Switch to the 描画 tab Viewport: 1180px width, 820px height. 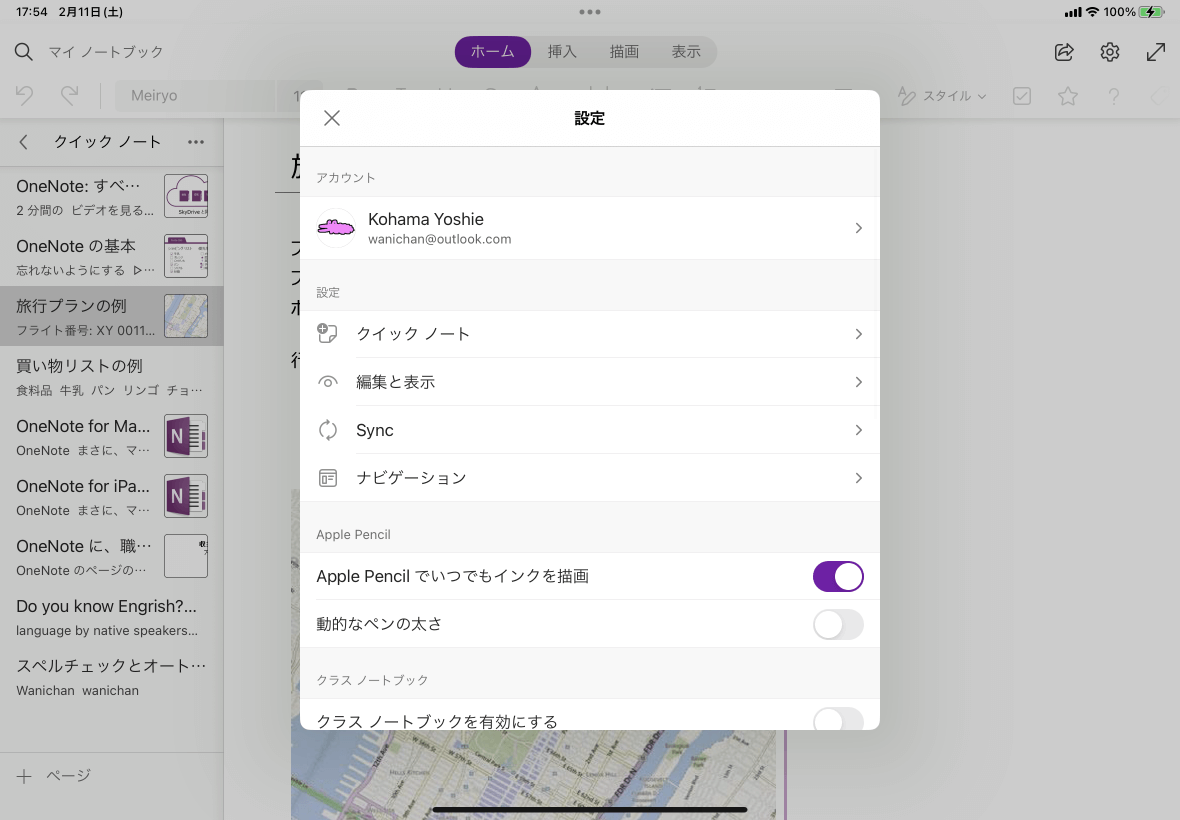coord(624,52)
